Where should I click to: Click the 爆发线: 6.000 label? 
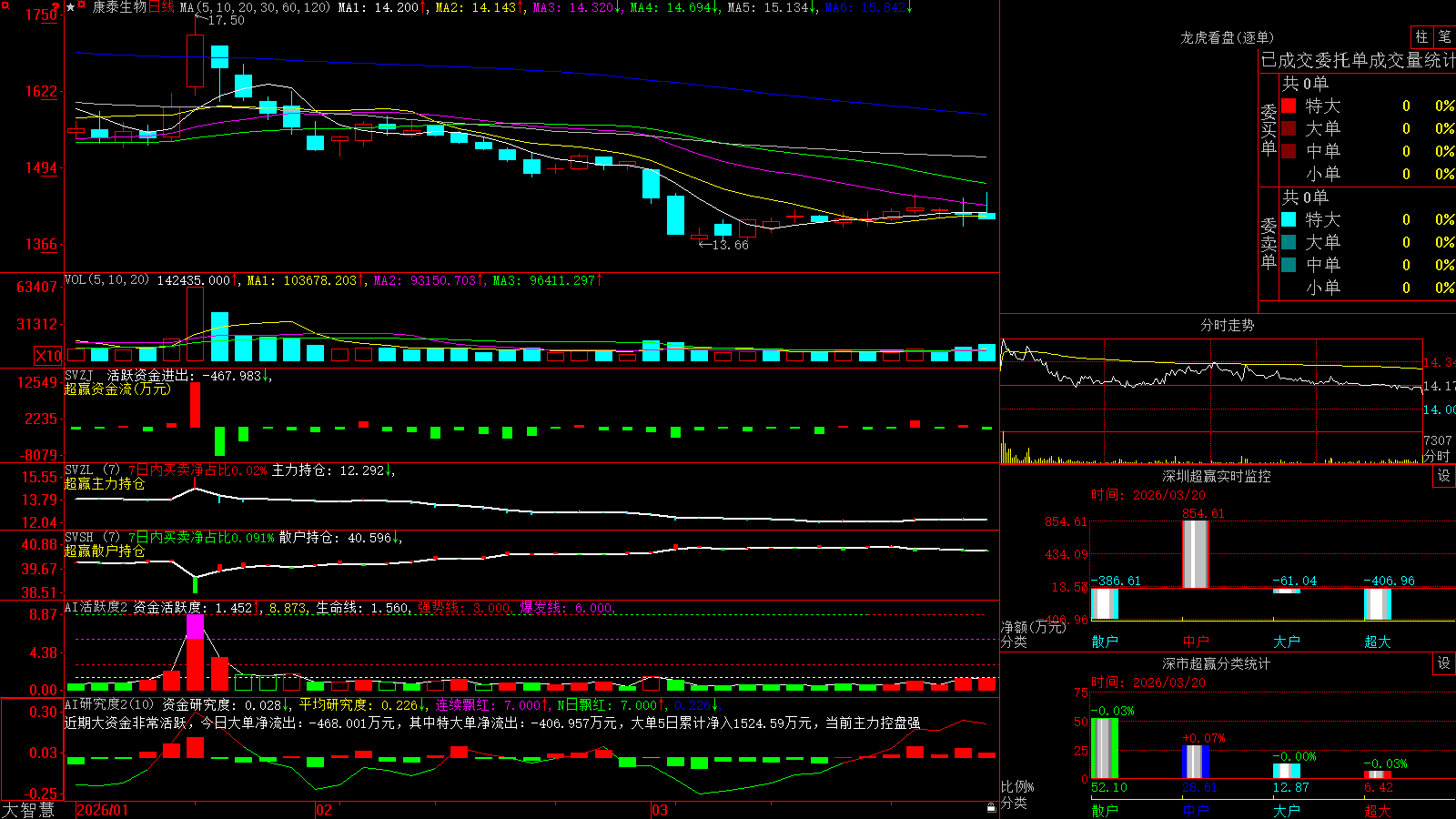point(566,607)
